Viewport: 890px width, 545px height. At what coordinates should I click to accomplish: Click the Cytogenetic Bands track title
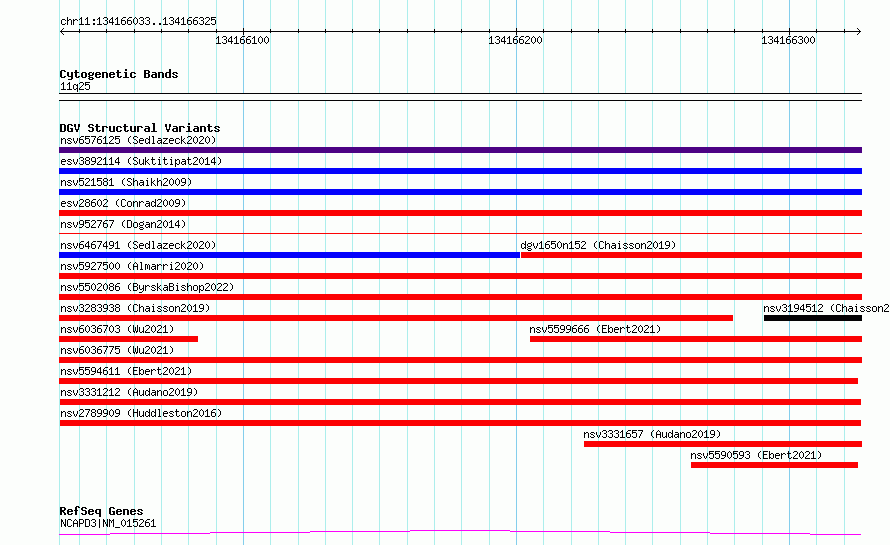coord(119,74)
